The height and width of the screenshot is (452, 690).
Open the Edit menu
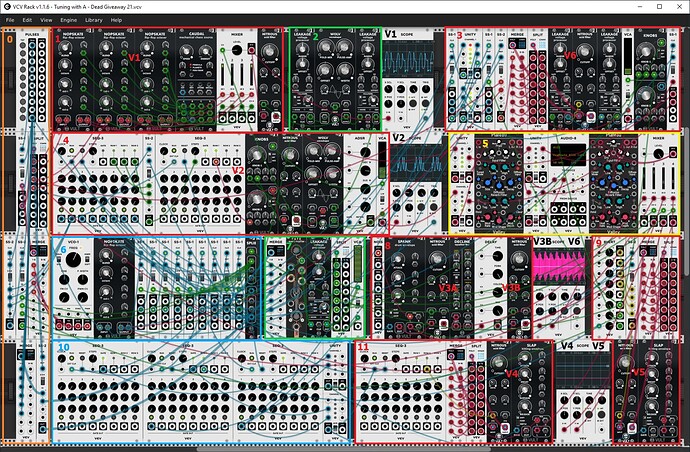[27, 20]
